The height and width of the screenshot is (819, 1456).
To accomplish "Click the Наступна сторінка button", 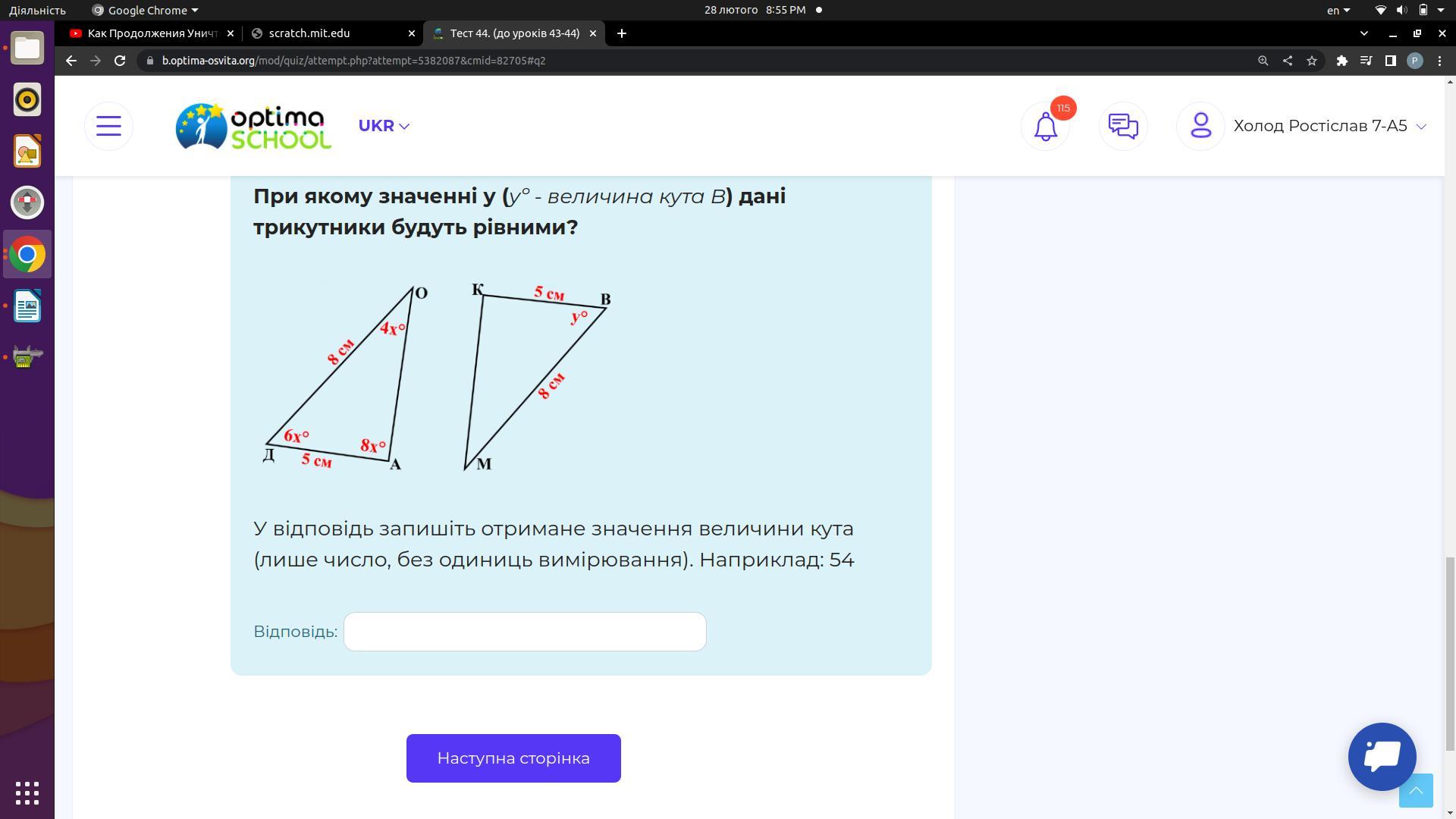I will 513,758.
